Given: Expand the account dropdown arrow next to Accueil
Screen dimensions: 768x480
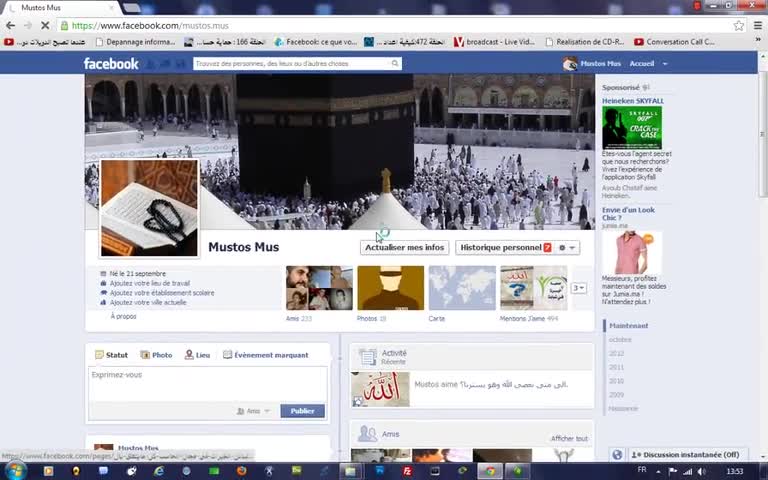Looking at the screenshot, I should coord(665,64).
